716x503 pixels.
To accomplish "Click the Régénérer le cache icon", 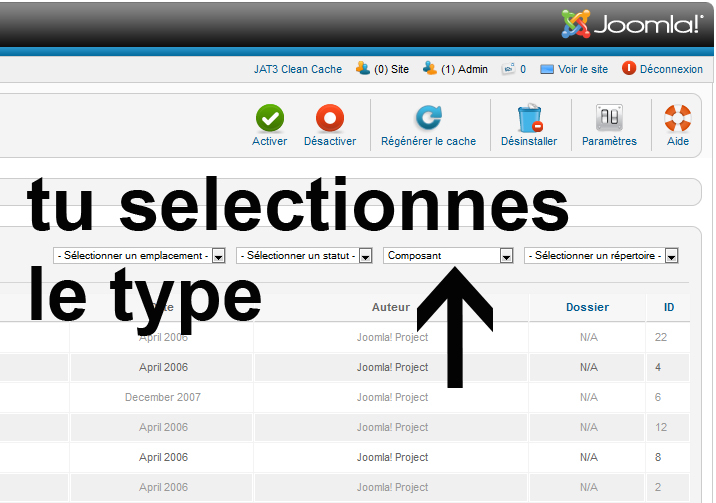I will tap(428, 119).
